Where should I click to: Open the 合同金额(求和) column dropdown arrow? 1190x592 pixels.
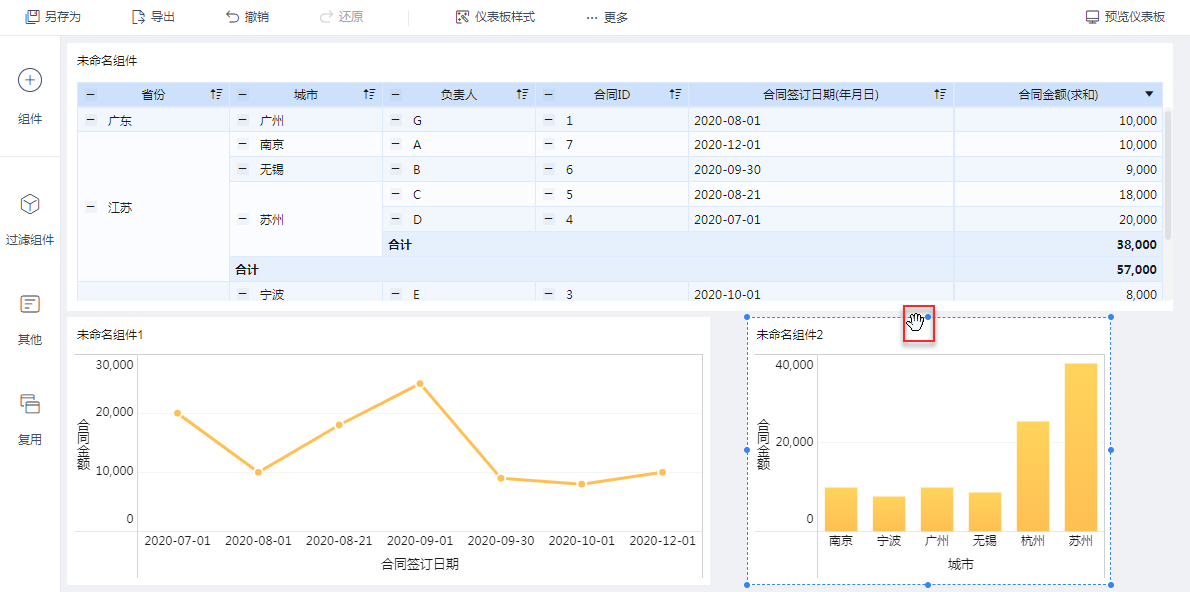[1149, 94]
